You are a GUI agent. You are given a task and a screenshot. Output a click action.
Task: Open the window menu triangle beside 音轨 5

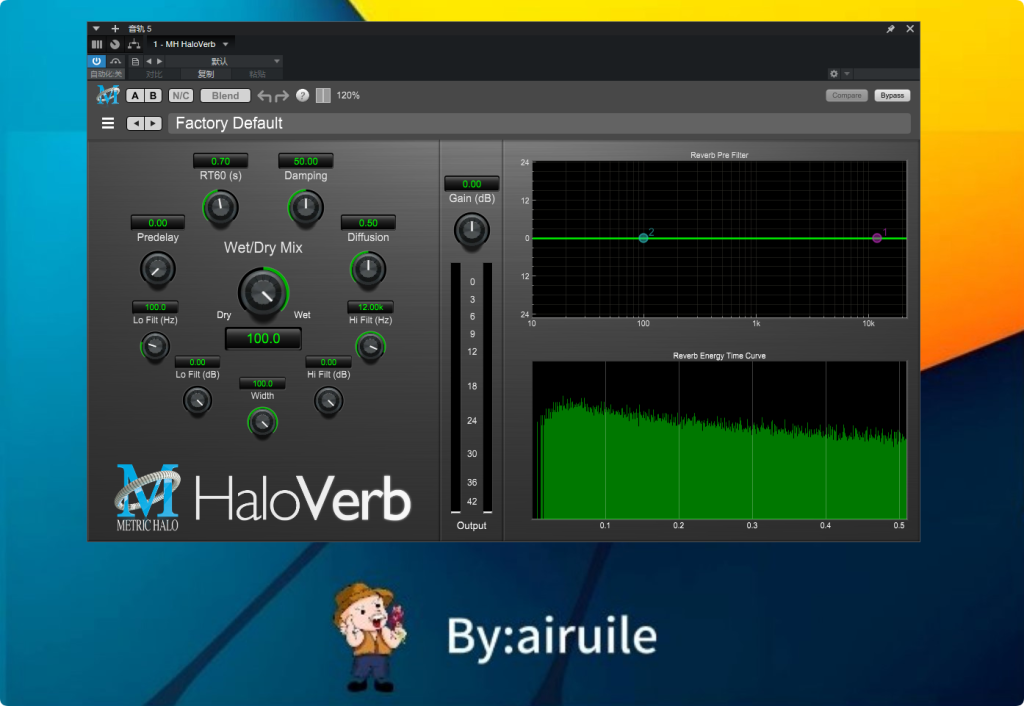96,29
